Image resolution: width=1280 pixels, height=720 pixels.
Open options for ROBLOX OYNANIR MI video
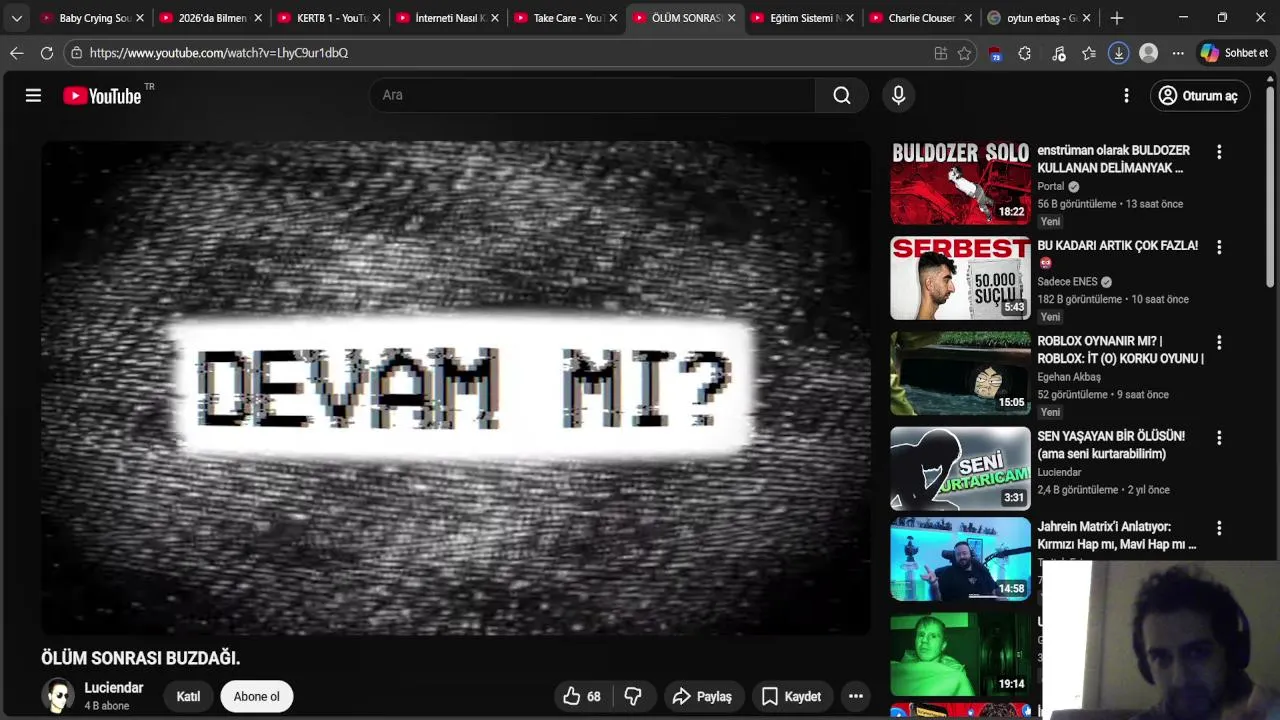coord(1218,342)
